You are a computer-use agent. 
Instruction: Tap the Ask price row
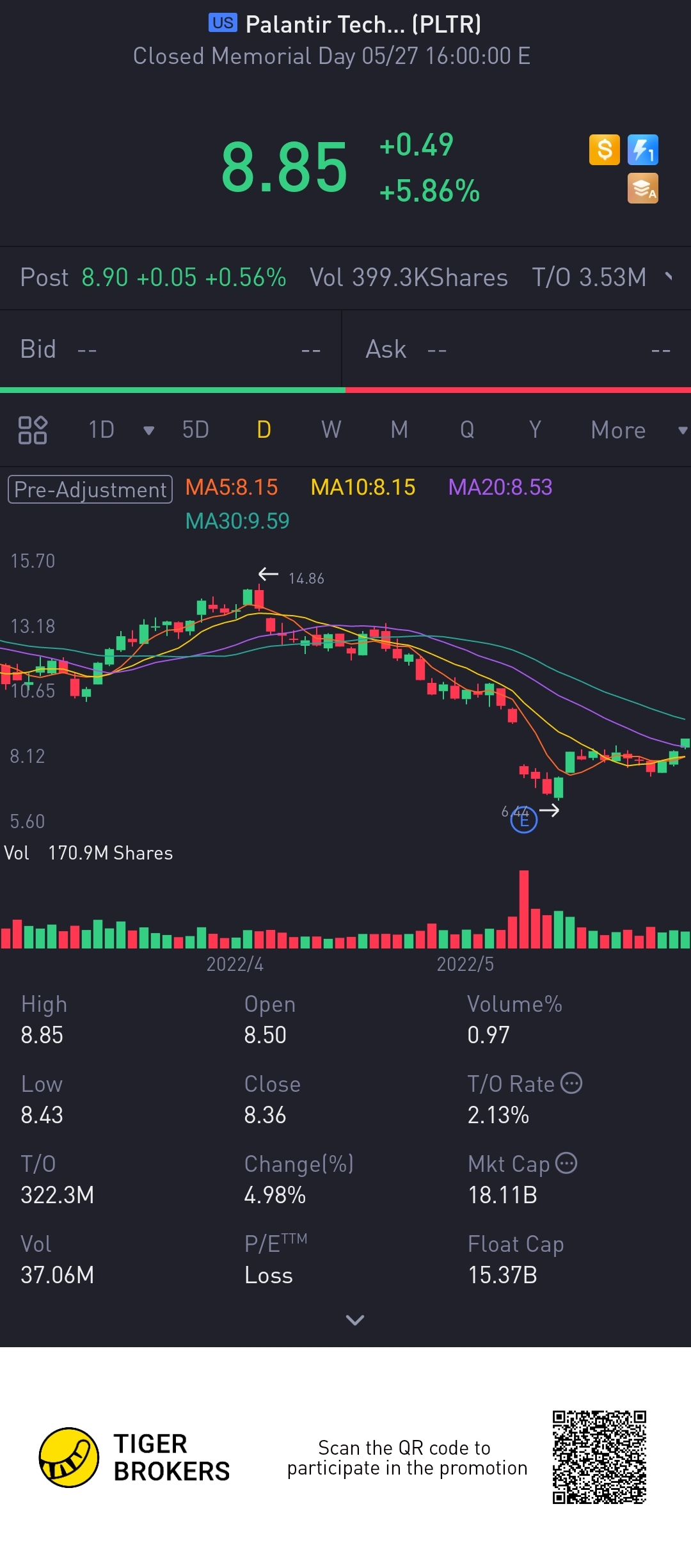[517, 349]
